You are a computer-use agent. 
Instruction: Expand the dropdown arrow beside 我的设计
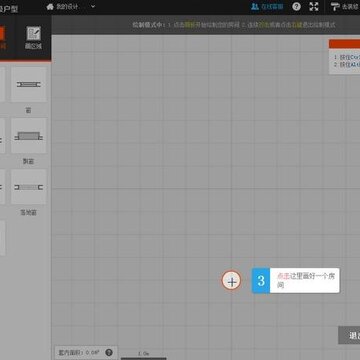point(93,6)
